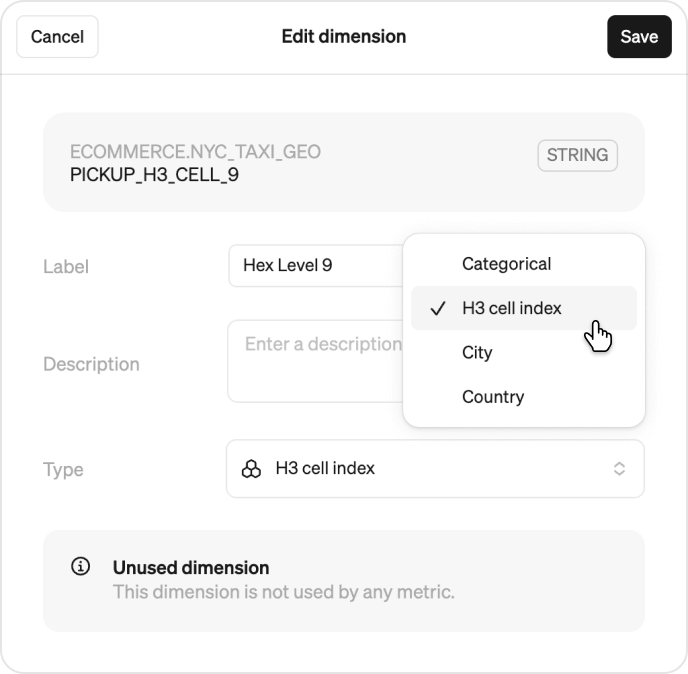
Task: Click the Edit dimension dialog title
Action: [344, 36]
